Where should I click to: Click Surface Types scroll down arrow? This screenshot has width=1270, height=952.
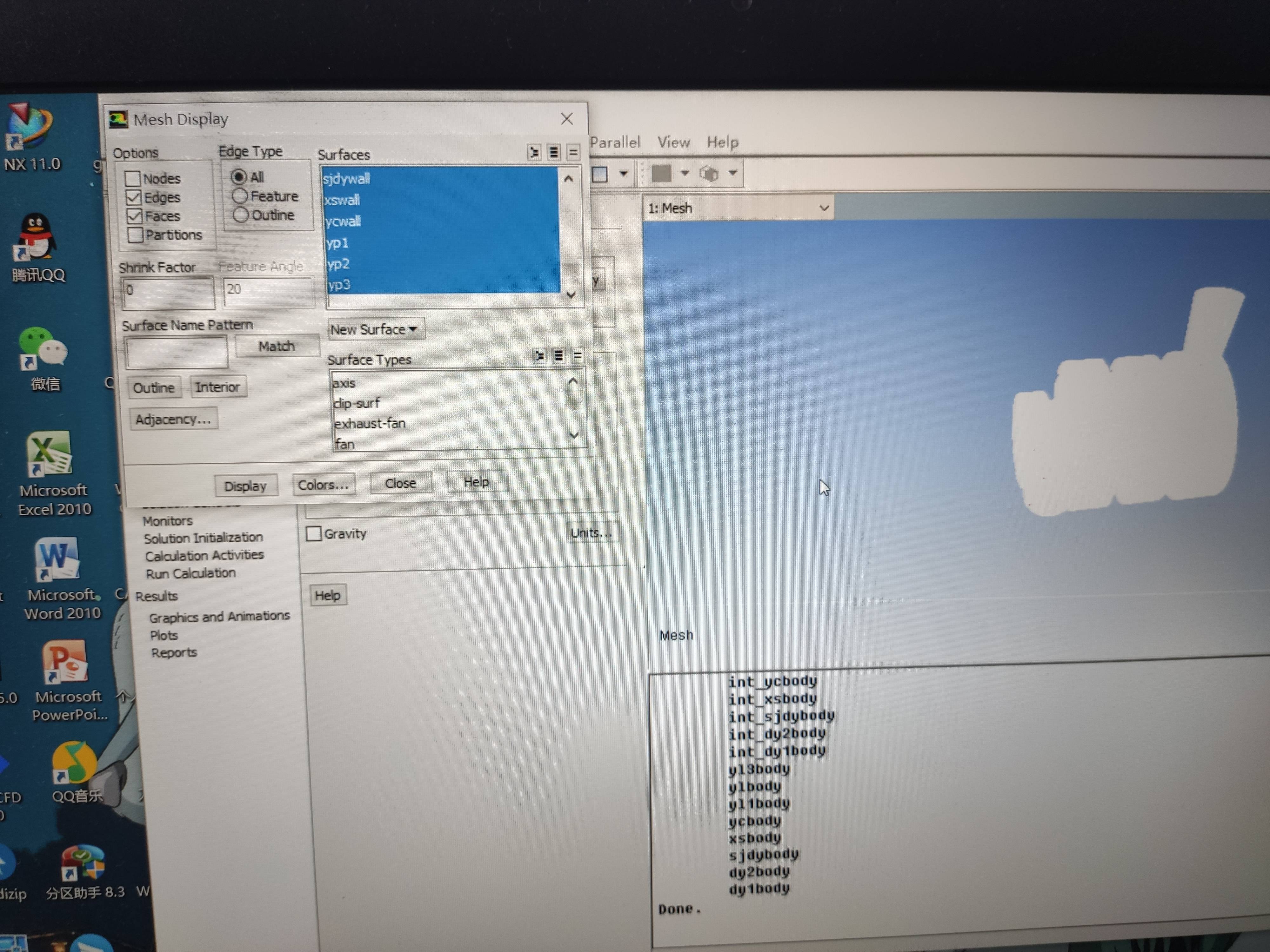tap(574, 436)
